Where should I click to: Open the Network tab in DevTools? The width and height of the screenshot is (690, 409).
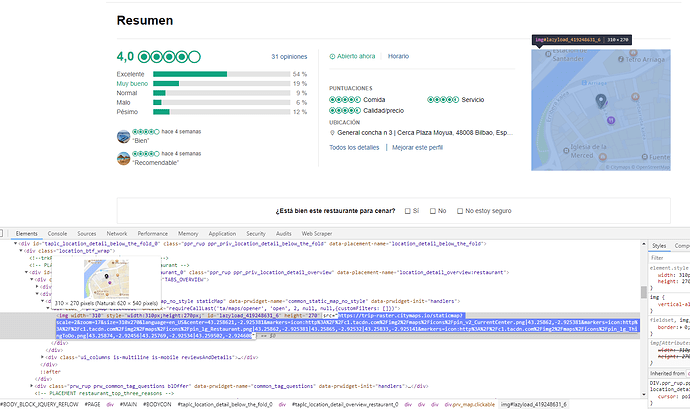click(x=117, y=232)
